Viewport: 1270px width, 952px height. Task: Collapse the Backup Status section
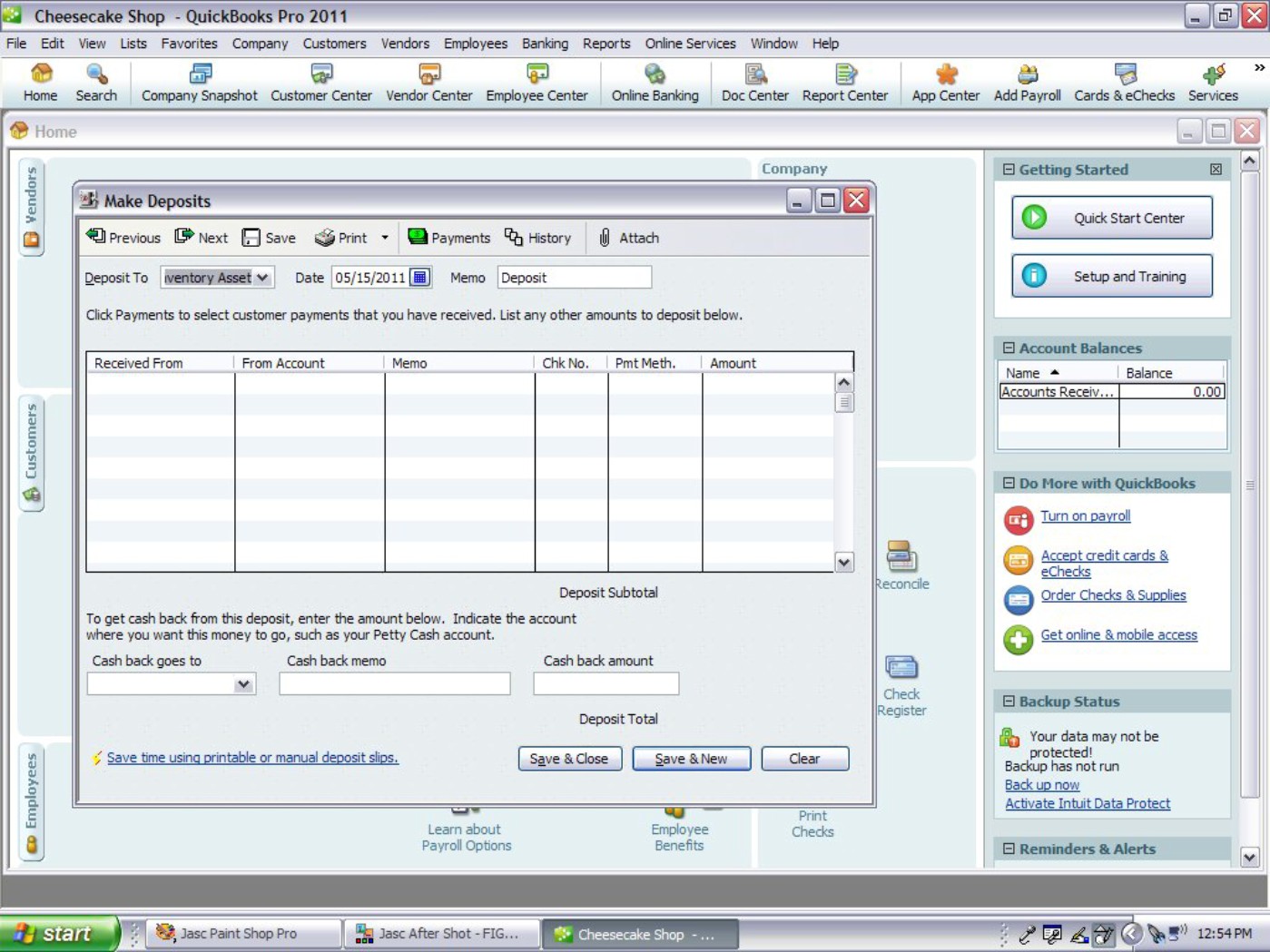pyautogui.click(x=1009, y=702)
